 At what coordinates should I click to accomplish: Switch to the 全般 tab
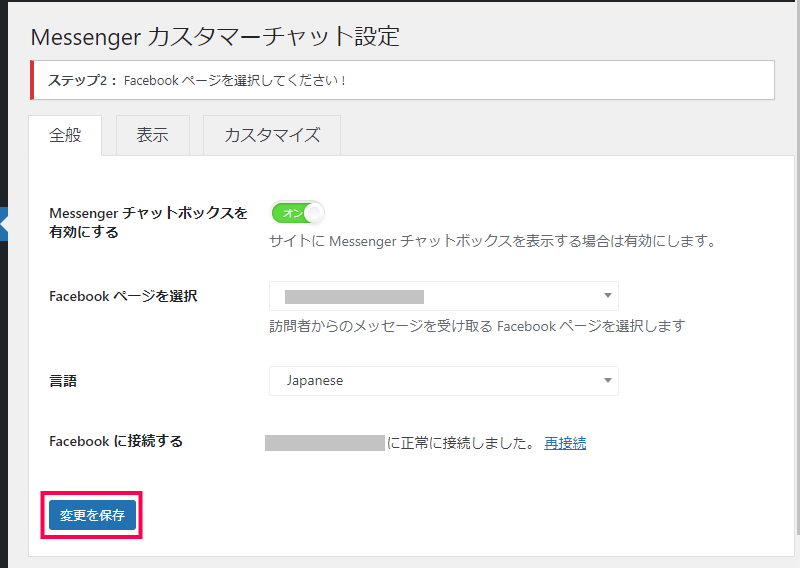pos(65,135)
